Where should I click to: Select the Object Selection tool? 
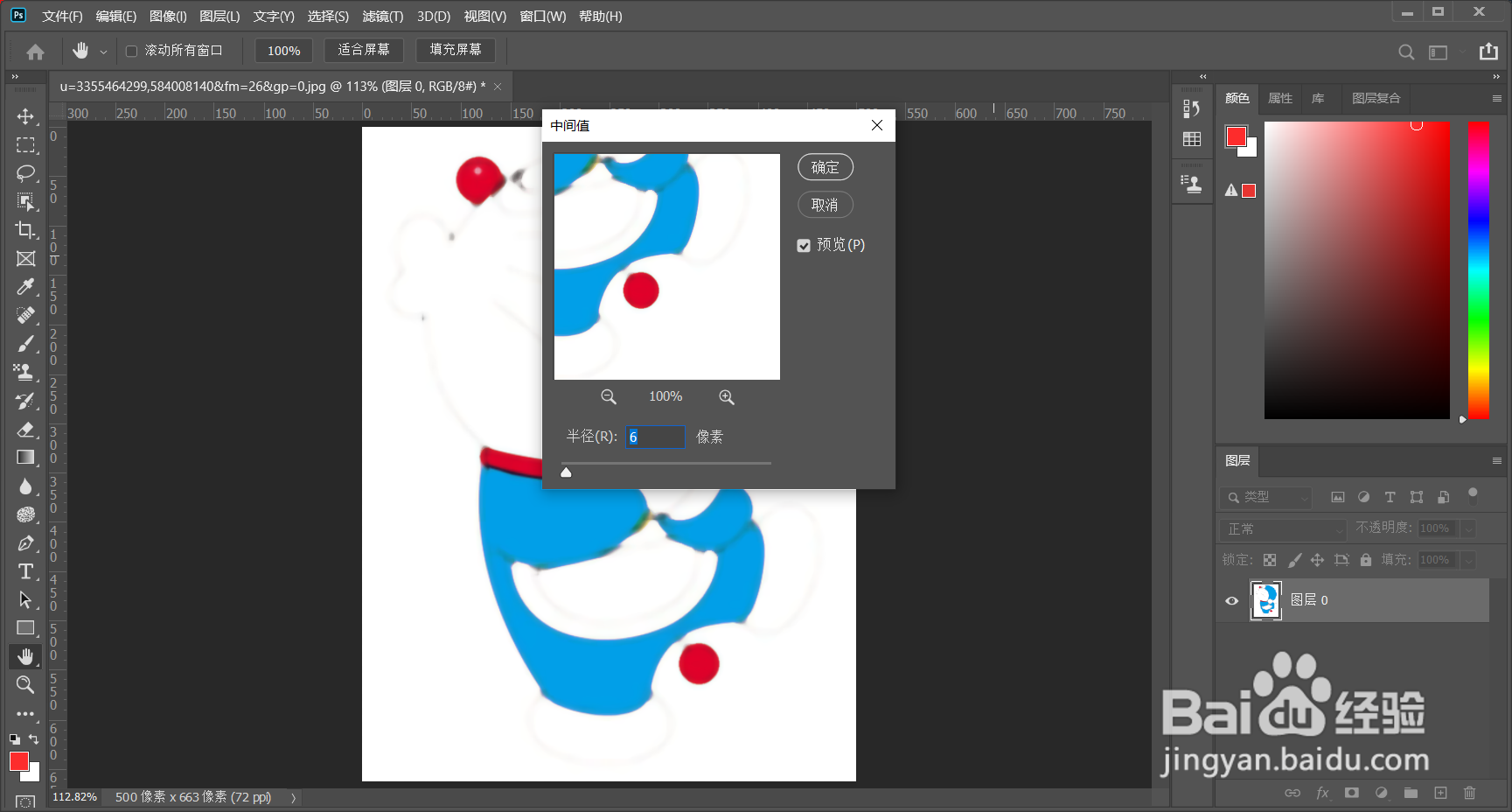click(x=25, y=202)
